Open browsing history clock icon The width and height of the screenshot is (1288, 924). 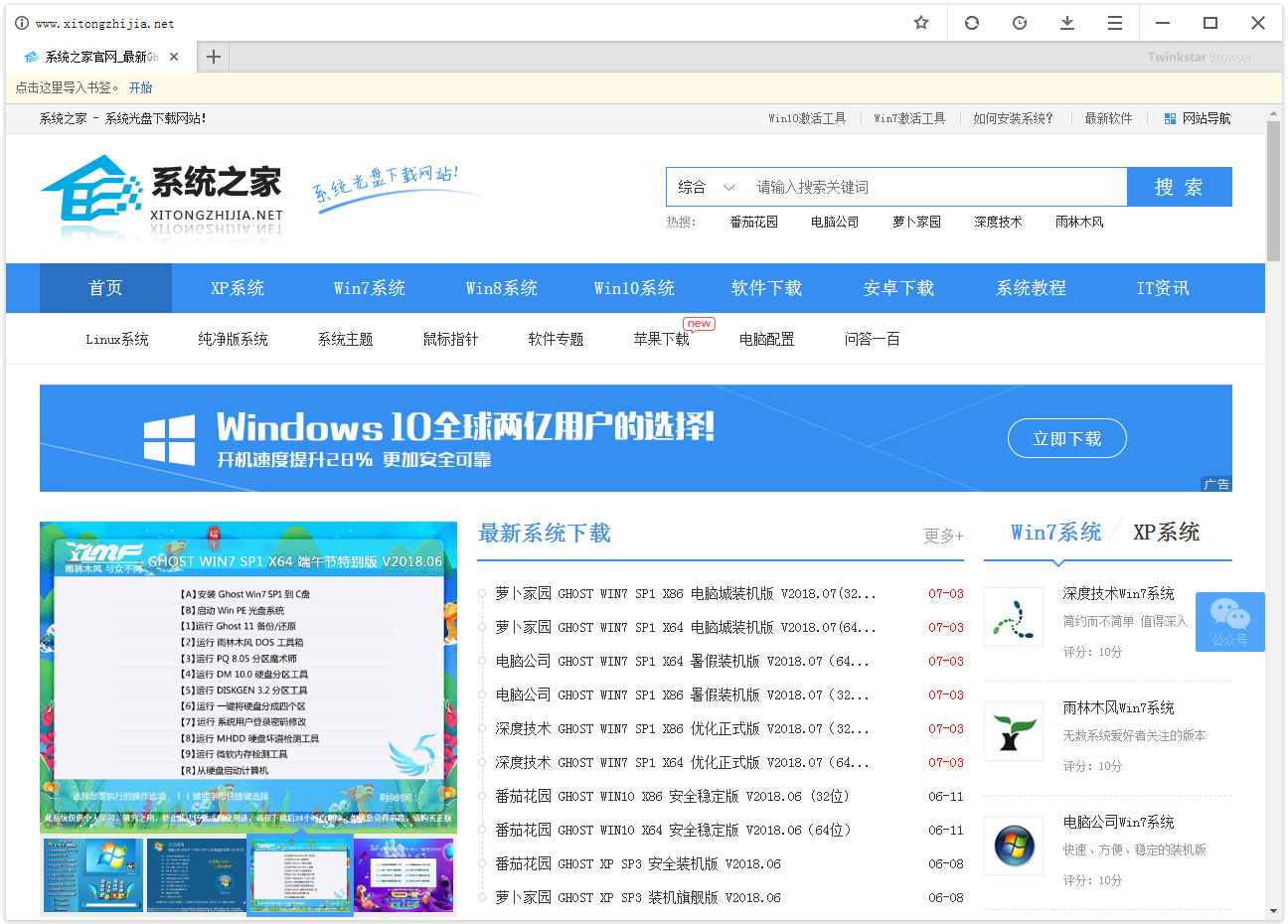(1020, 22)
